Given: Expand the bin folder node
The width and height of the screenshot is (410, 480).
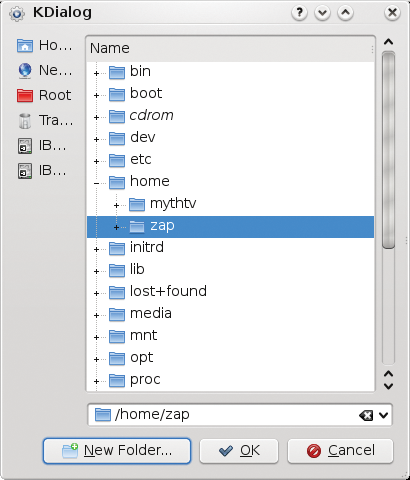Looking at the screenshot, I should coord(96,73).
